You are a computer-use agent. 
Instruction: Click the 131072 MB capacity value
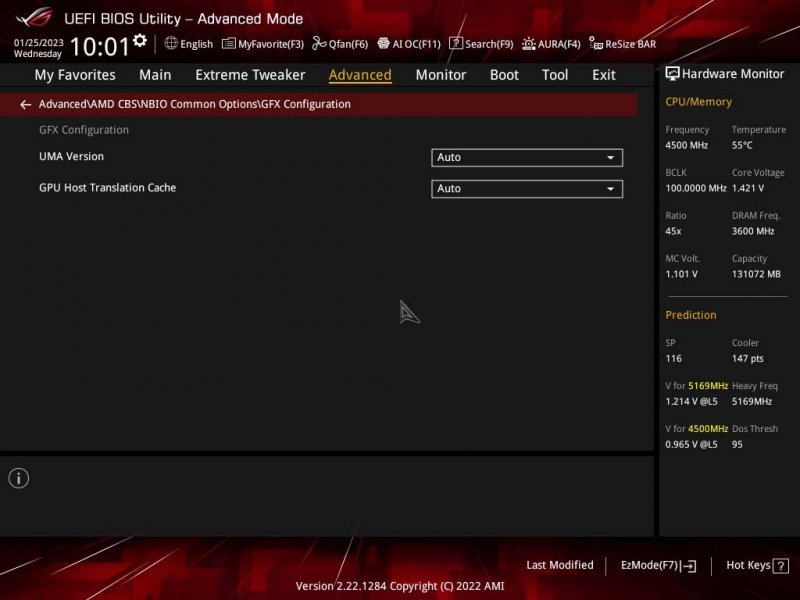[x=756, y=274]
